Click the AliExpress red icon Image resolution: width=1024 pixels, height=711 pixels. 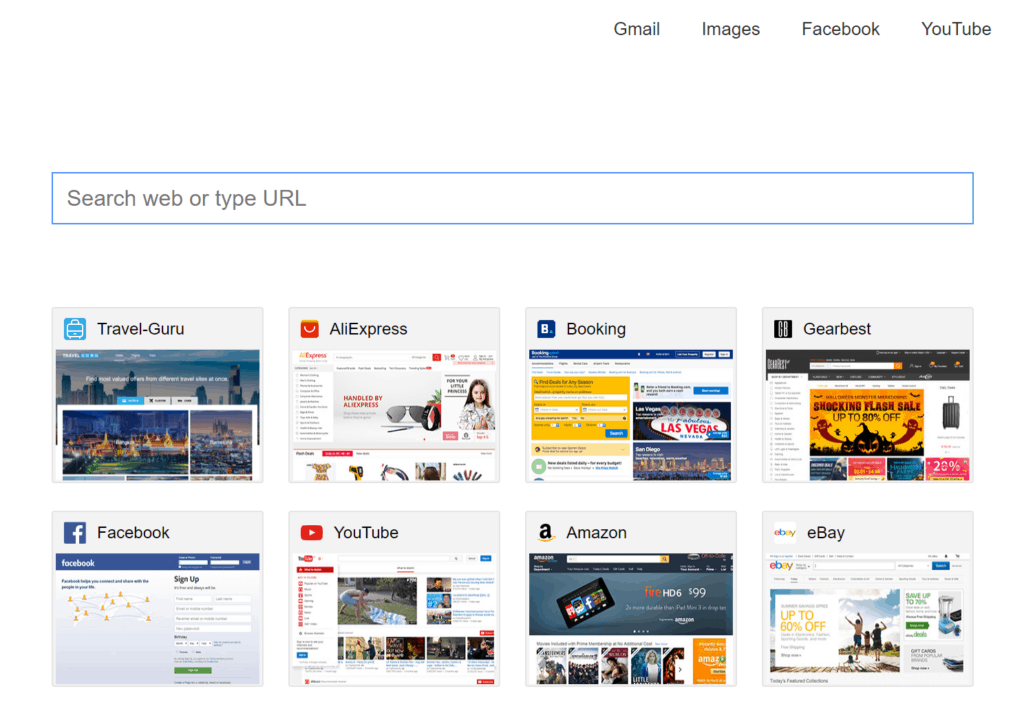[310, 329]
